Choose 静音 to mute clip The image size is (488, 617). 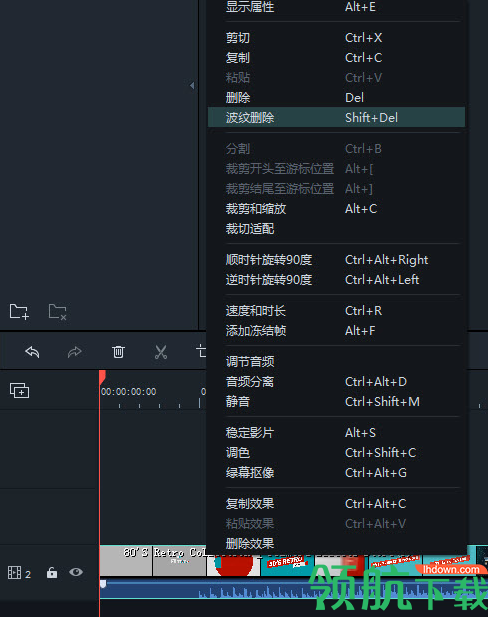coord(336,402)
